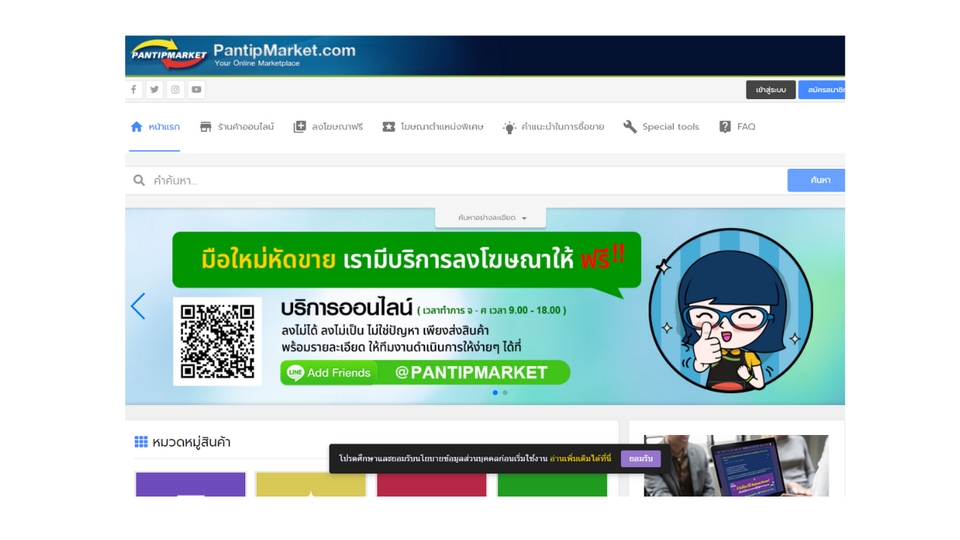960x540 pixels.
Task: Focus the คำค้นหา search input field
Action: click(456, 180)
